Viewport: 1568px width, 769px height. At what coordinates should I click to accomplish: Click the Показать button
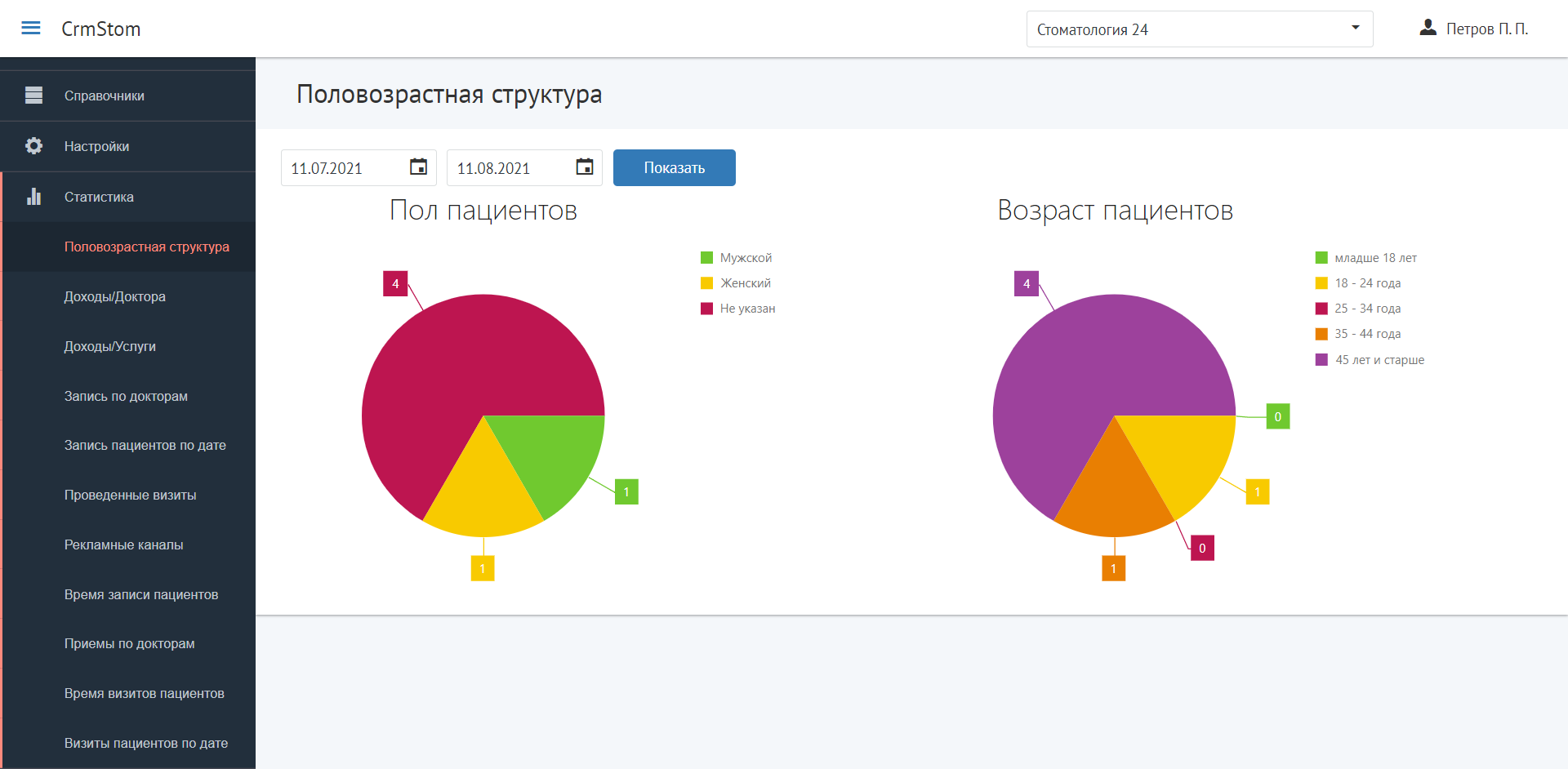click(675, 167)
